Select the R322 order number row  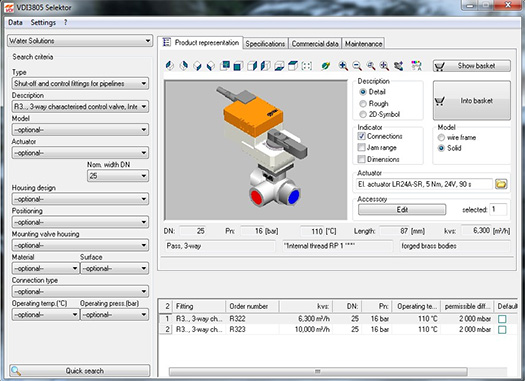[x=338, y=319]
